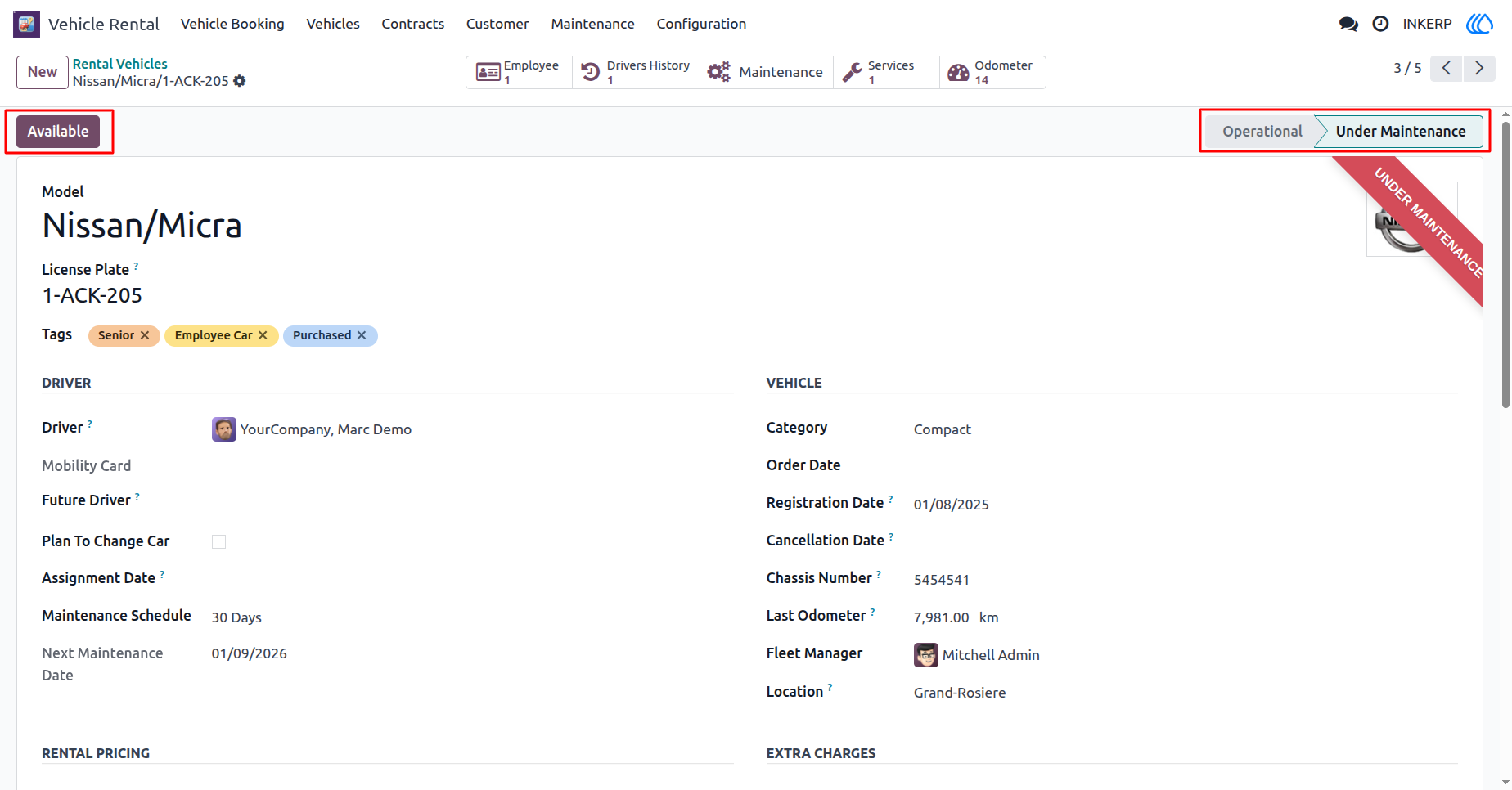Screen dimensions: 1512x790
Task: Toggle Plan To Change Car checkbox
Action: coord(218,541)
